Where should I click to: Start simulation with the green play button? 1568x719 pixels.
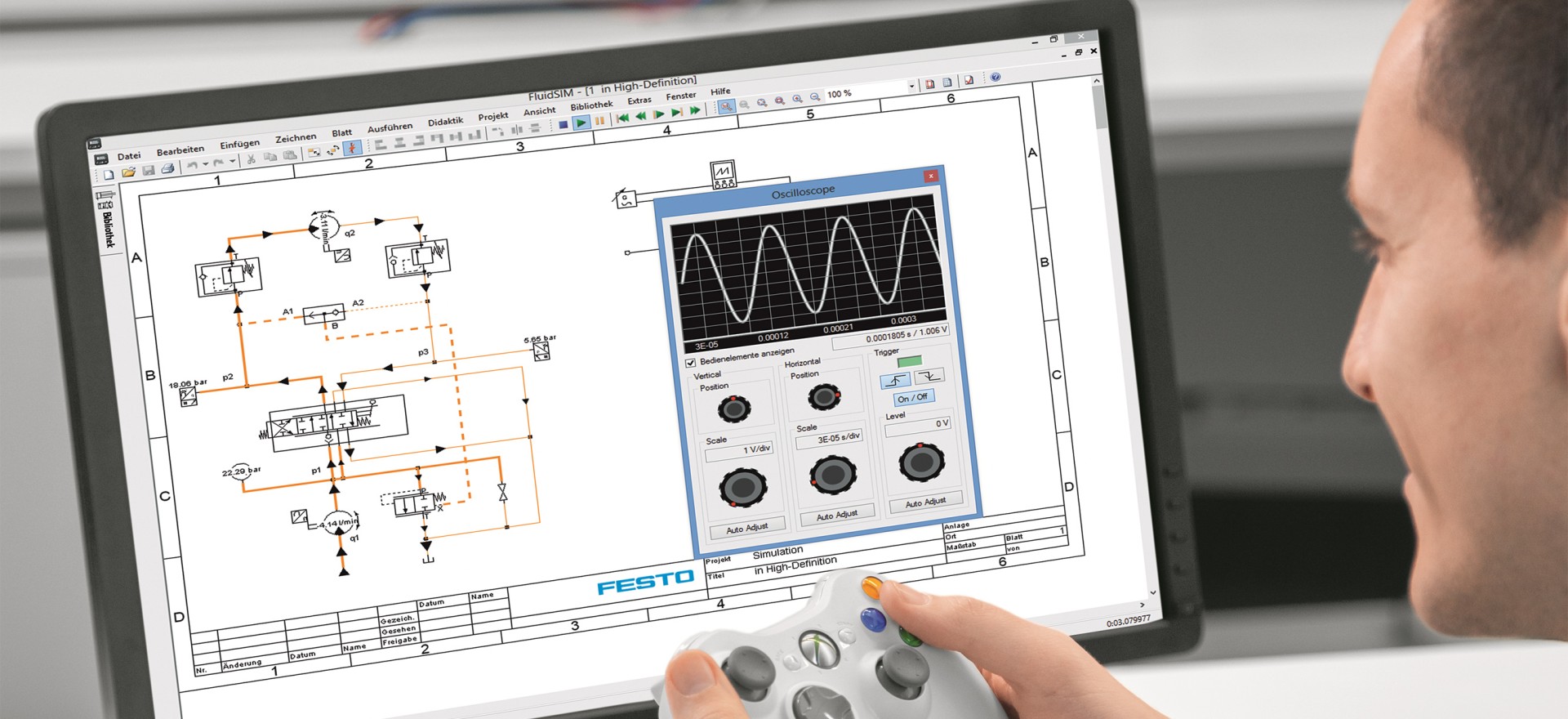click(x=581, y=123)
